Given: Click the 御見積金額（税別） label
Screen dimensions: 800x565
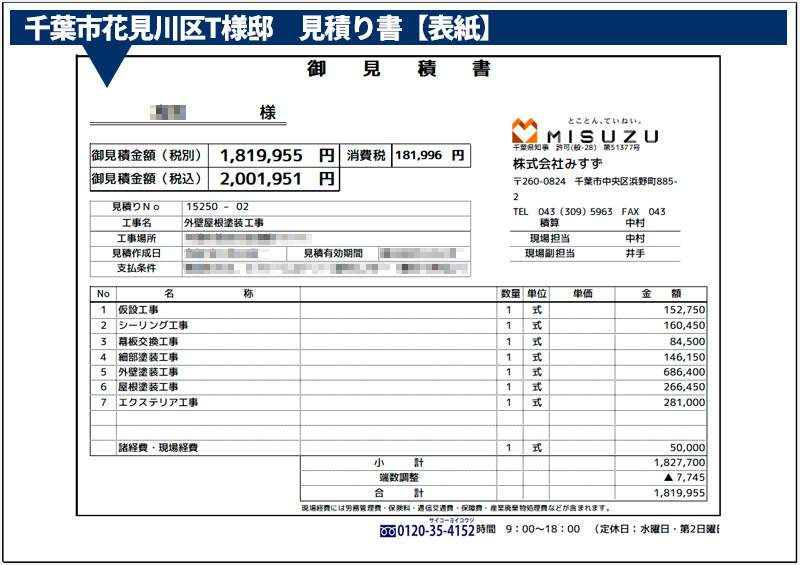Looking at the screenshot, I should 148,155.
